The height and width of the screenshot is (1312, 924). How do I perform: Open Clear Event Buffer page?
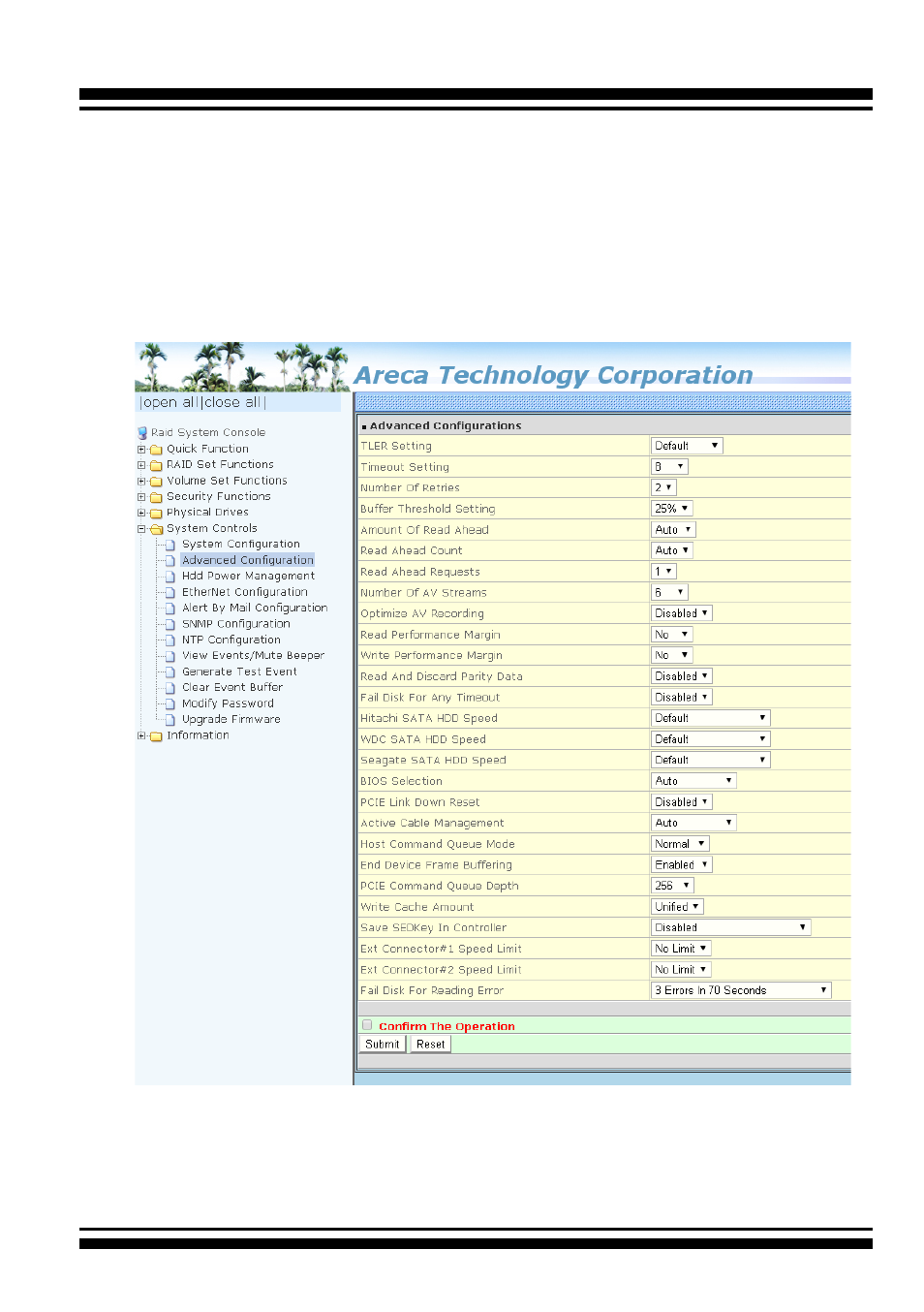[x=232, y=688]
